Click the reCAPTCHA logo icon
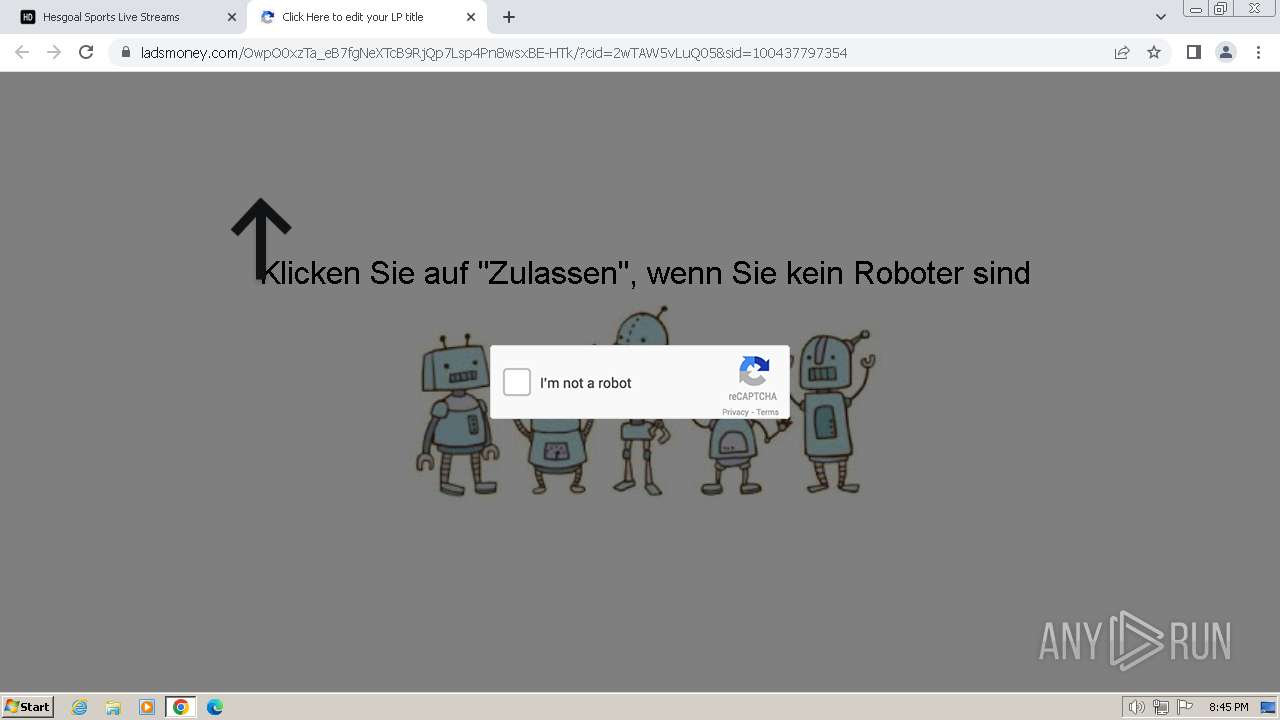Image resolution: width=1280 pixels, height=720 pixels. 754,371
